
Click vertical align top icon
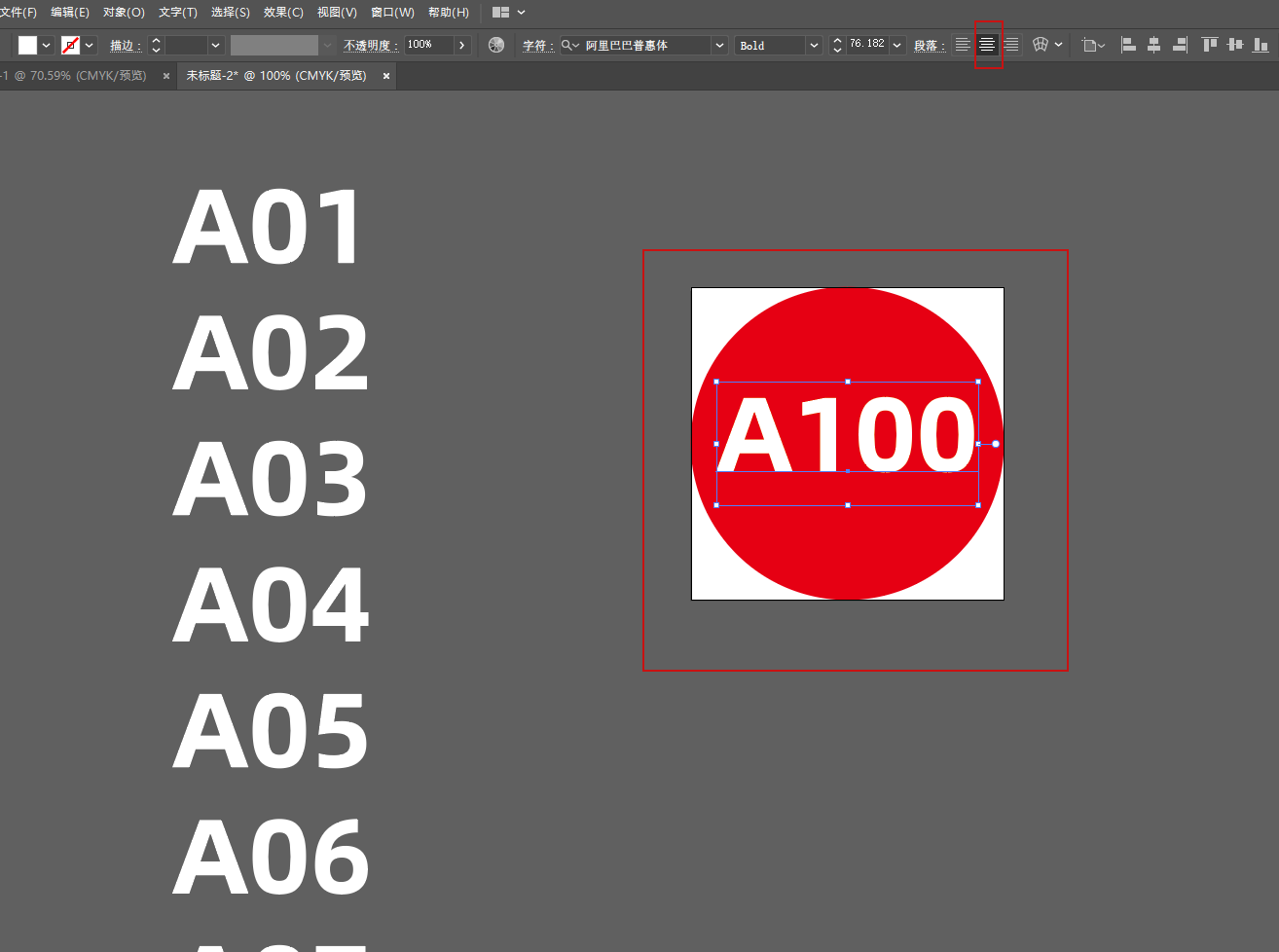(1210, 45)
